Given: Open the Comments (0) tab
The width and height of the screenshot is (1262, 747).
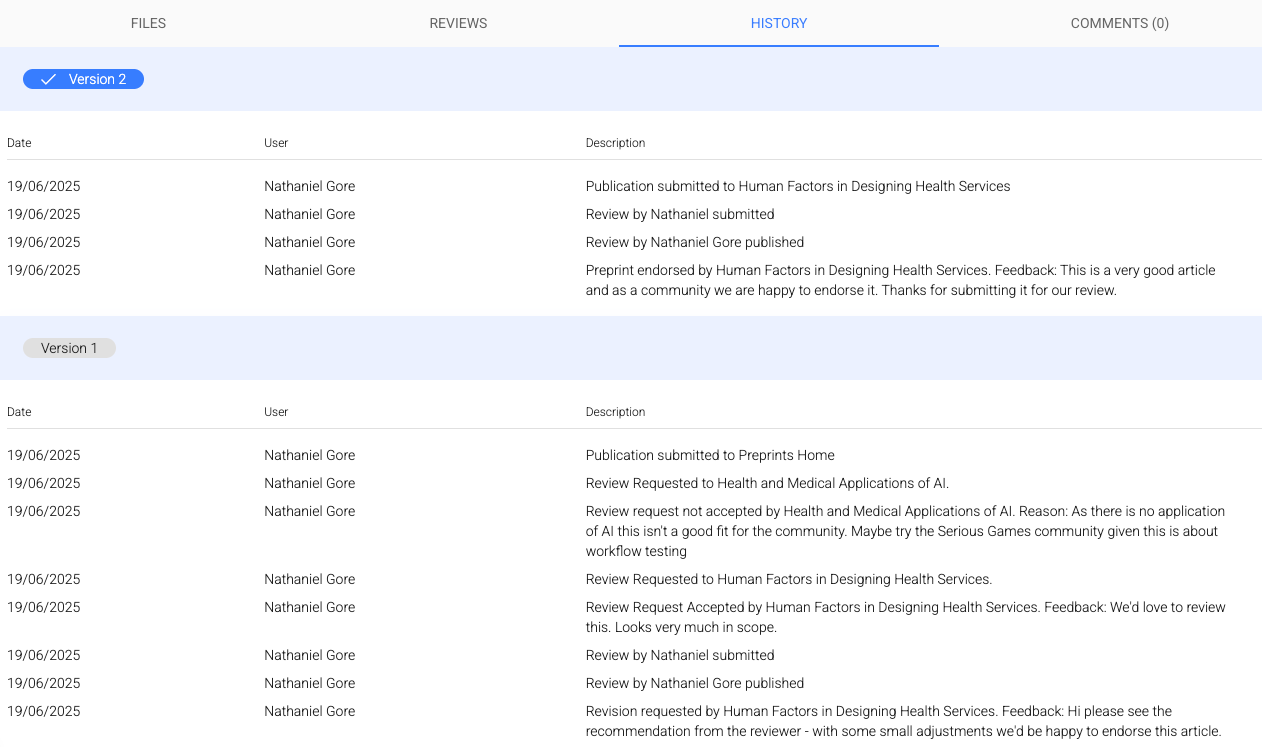Looking at the screenshot, I should (1119, 23).
